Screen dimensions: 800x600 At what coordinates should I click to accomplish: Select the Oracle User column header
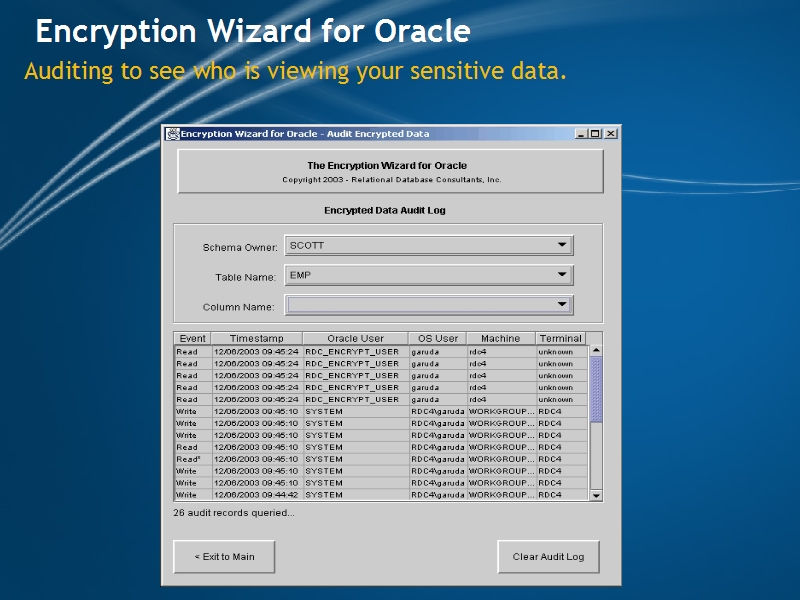pyautogui.click(x=355, y=338)
